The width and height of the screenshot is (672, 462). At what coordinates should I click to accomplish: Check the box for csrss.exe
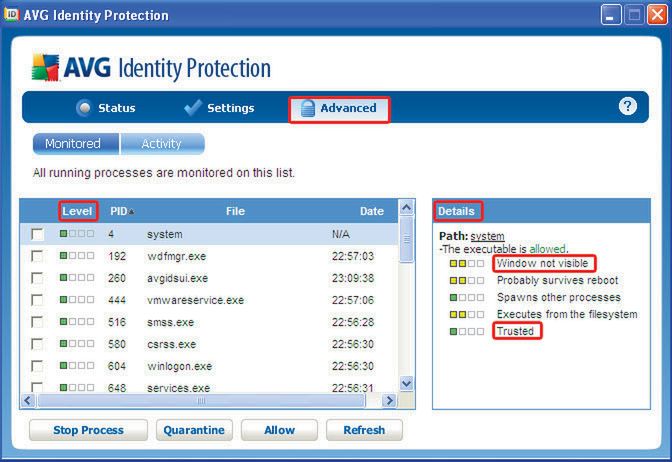coord(37,344)
